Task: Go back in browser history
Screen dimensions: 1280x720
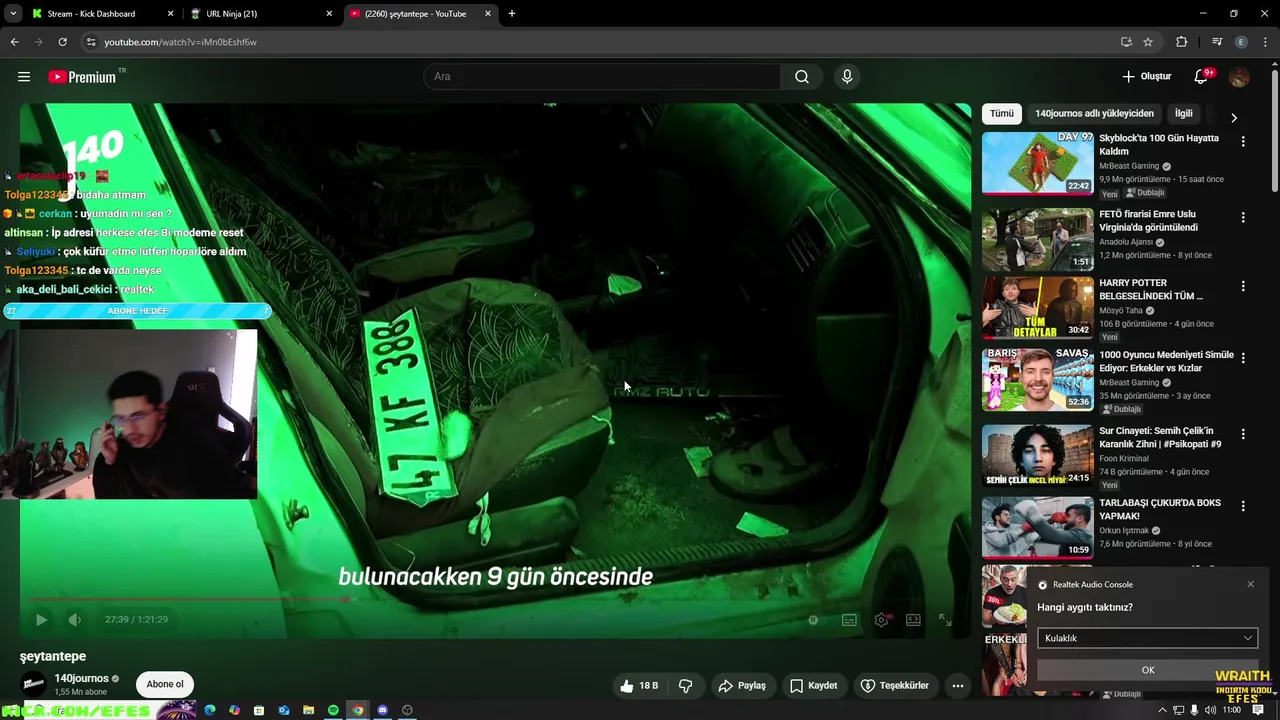Action: pyautogui.click(x=14, y=42)
